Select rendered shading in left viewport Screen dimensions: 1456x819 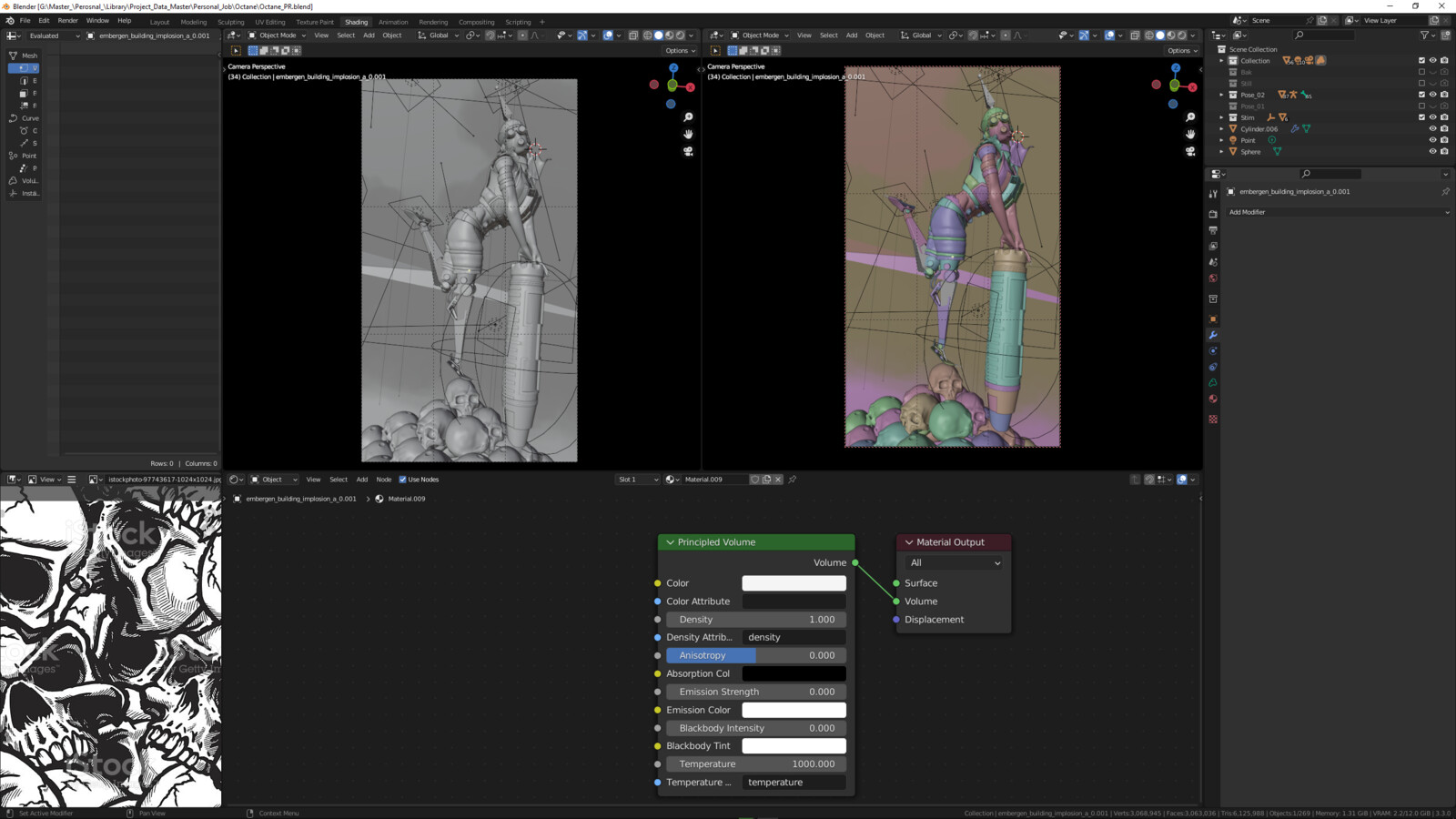(x=681, y=35)
